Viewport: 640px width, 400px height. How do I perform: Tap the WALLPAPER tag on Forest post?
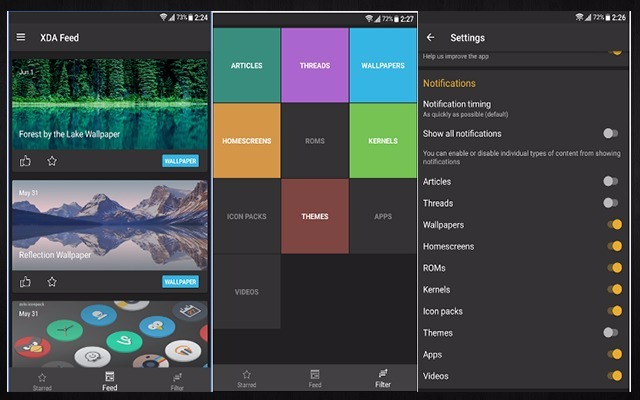(180, 161)
